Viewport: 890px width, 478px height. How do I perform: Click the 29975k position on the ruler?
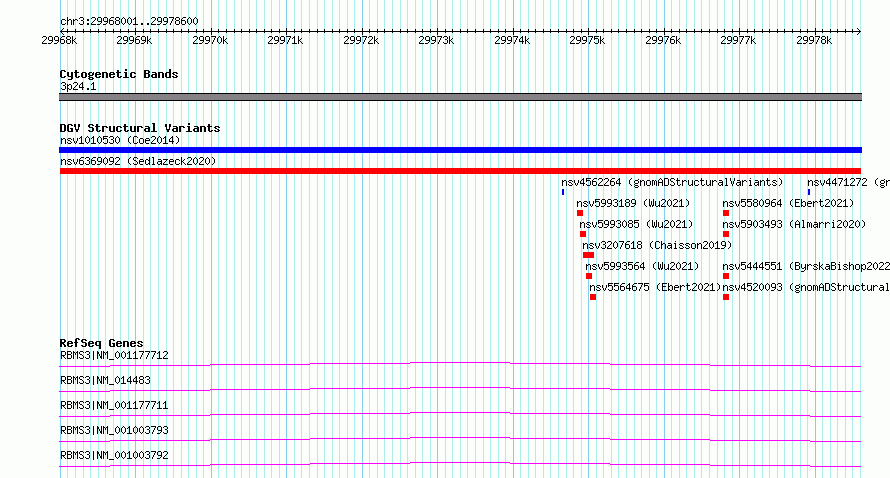coord(587,40)
